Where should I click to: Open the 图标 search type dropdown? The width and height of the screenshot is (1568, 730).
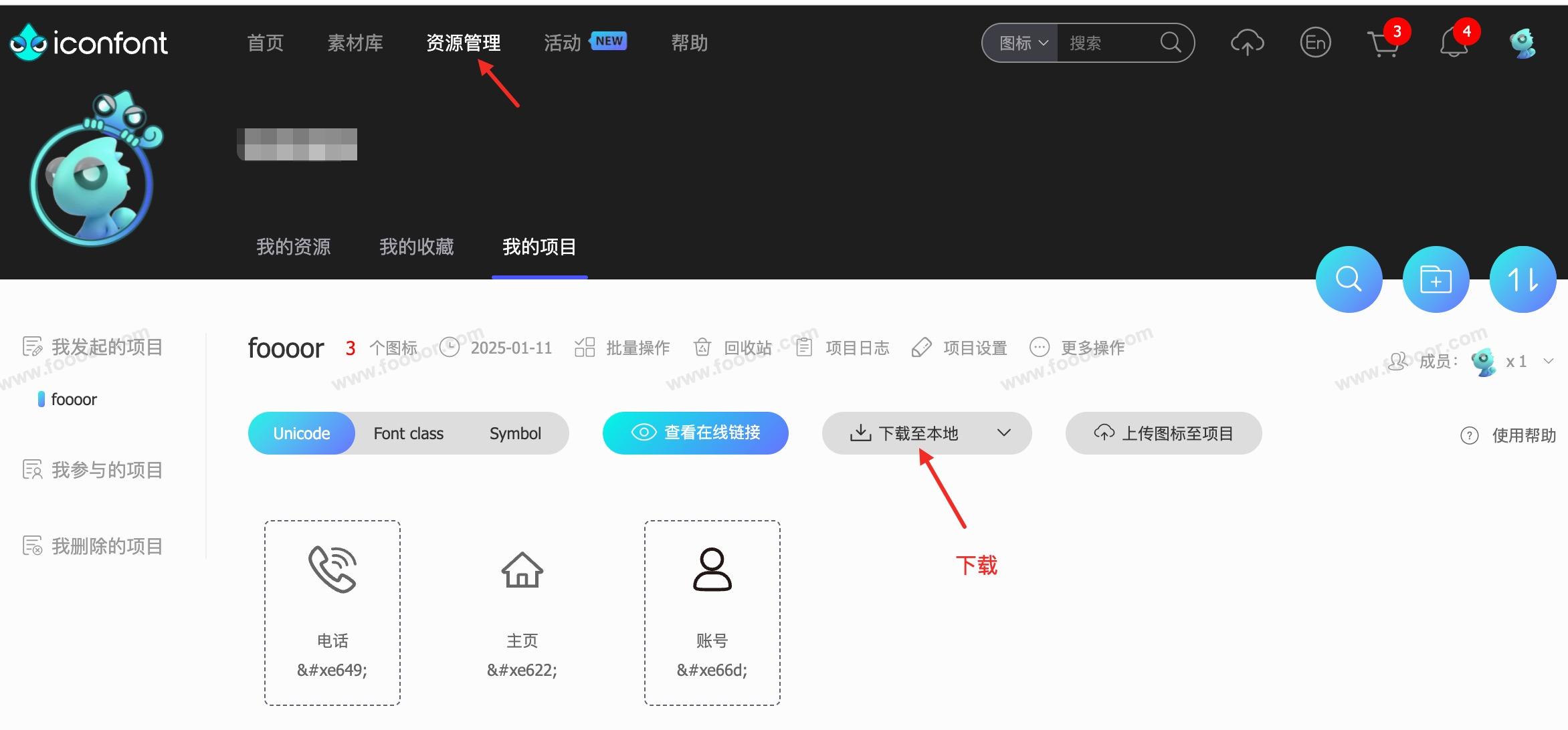coord(1022,43)
